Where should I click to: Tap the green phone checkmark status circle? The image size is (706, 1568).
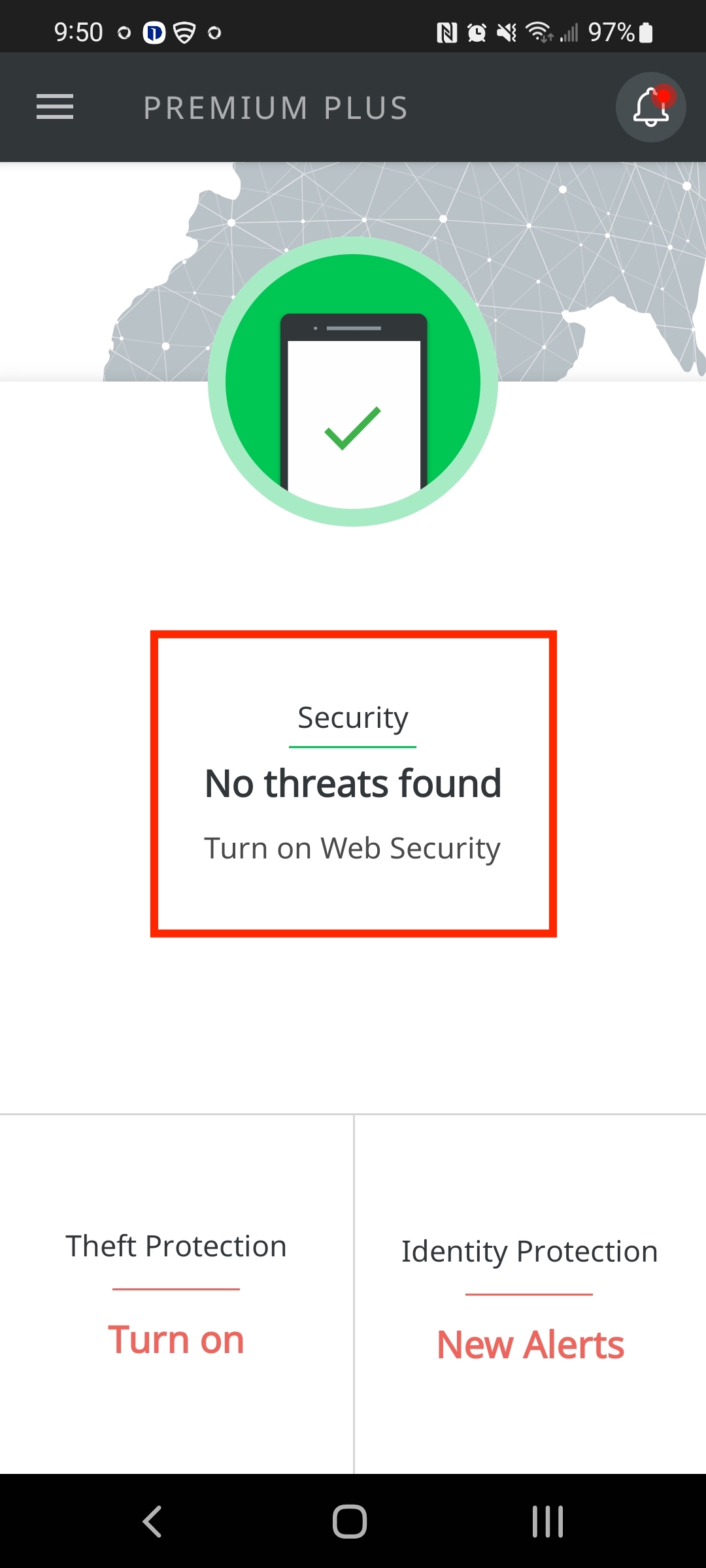click(x=353, y=382)
